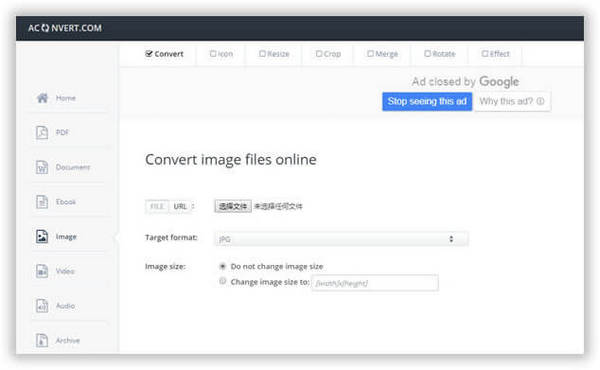The height and width of the screenshot is (370, 600).
Task: Click the Archive file icon in sidebar
Action: pyautogui.click(x=42, y=340)
